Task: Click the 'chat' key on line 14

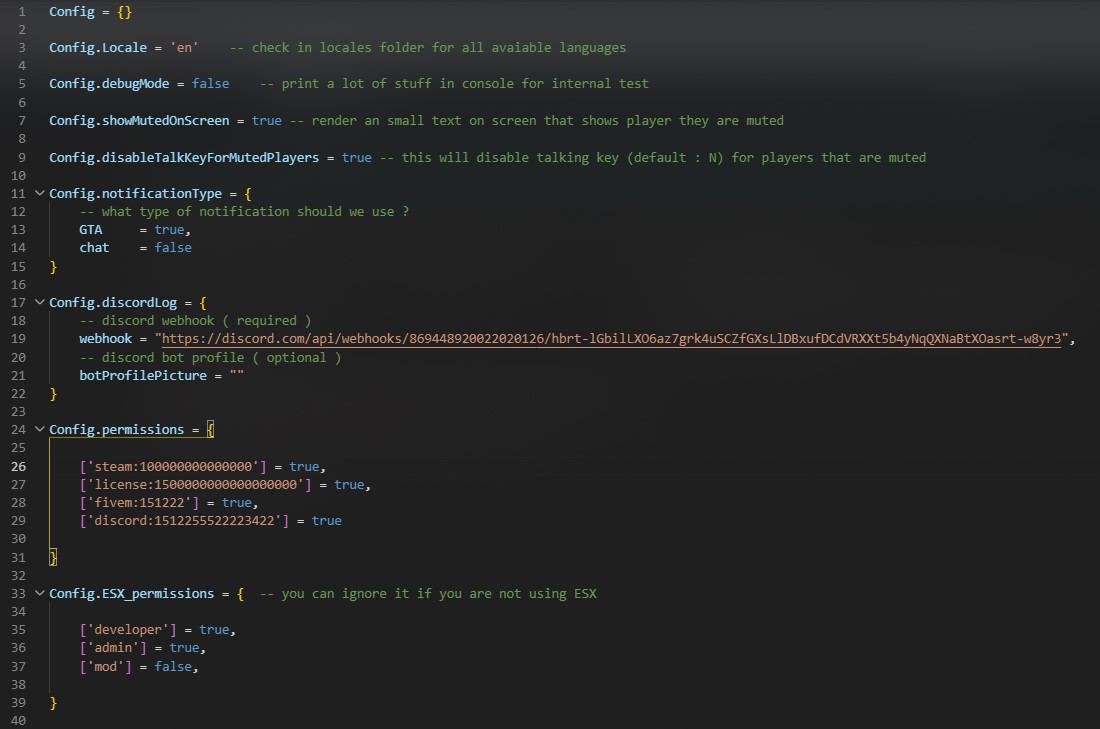Action: (94, 248)
